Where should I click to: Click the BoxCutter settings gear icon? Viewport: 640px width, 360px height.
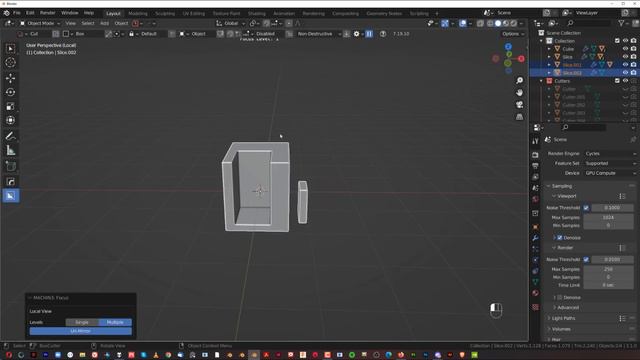356,34
